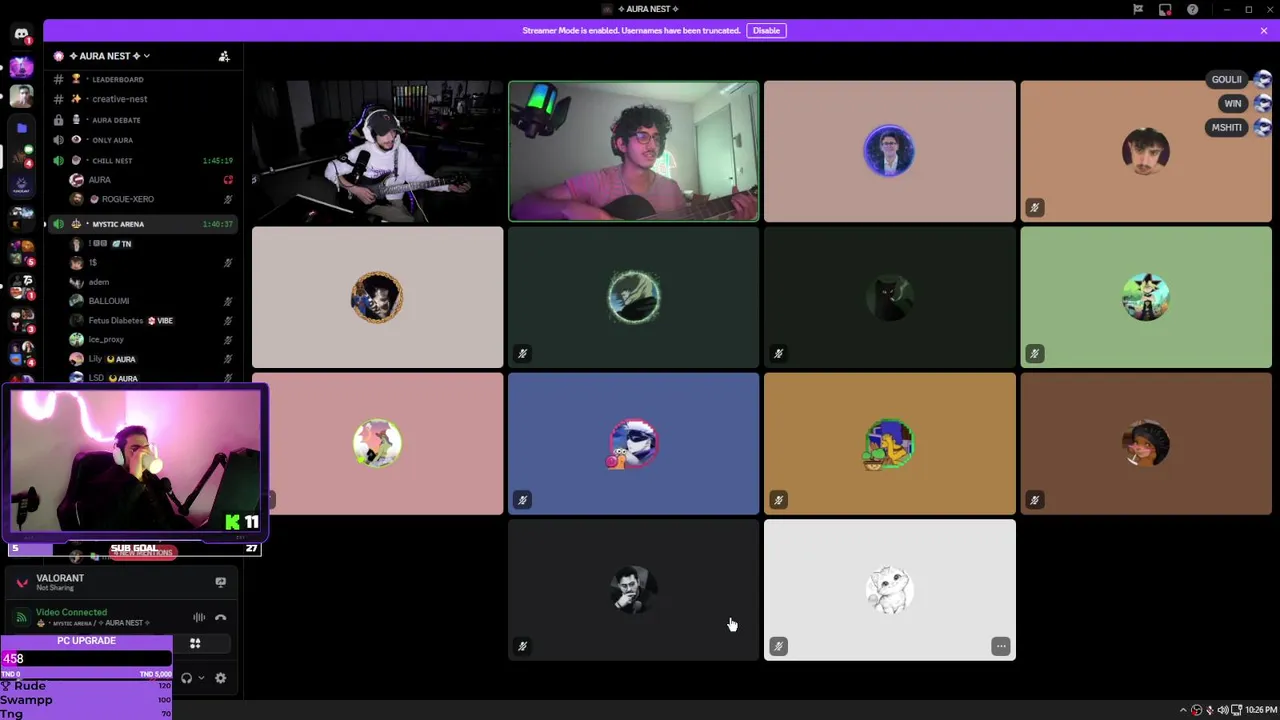Click user ice_proxy in voice list
This screenshot has height=720, width=1280.
click(x=152, y=339)
